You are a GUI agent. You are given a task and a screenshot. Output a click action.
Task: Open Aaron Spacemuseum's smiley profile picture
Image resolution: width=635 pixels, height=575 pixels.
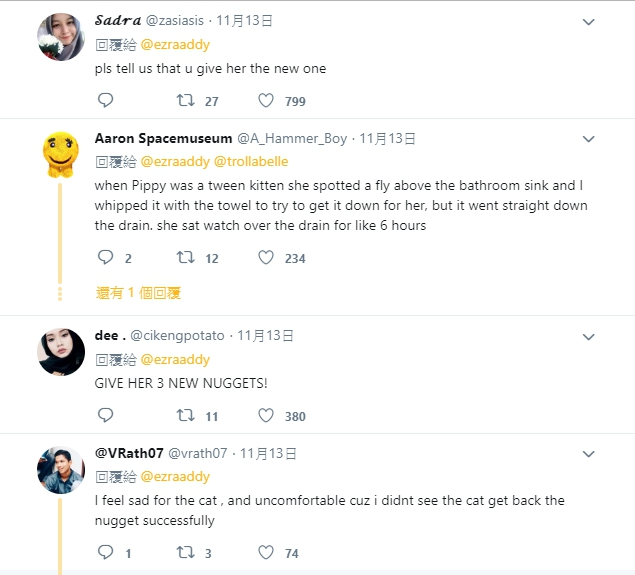coord(61,153)
